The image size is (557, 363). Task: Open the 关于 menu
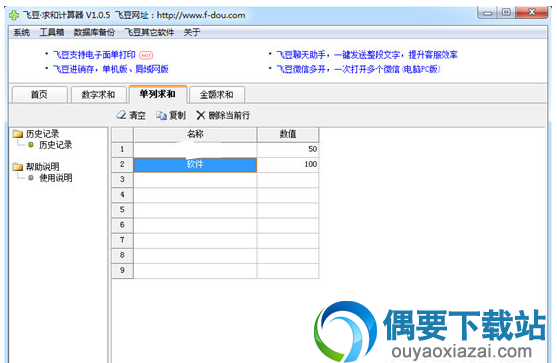192,32
